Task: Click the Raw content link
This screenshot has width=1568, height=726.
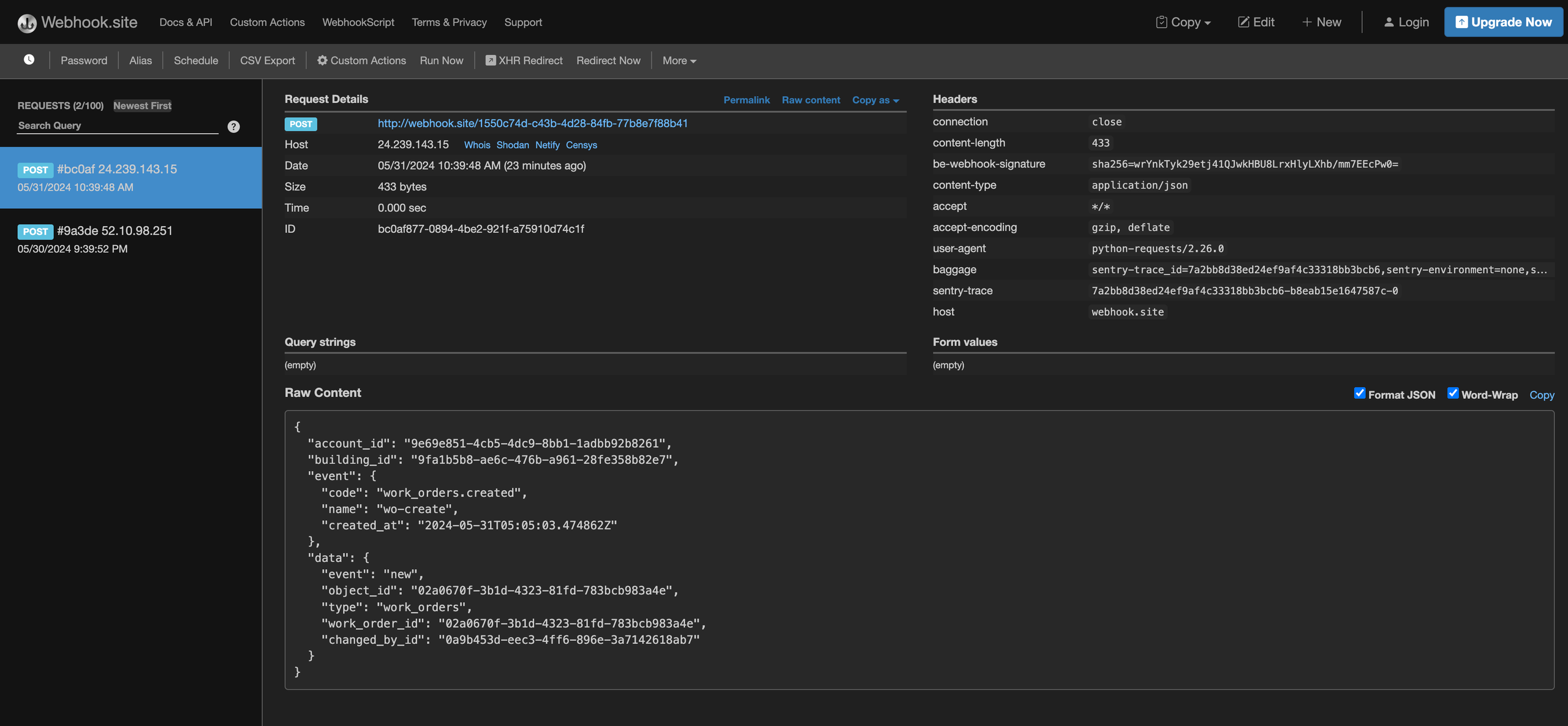Action: [811, 100]
